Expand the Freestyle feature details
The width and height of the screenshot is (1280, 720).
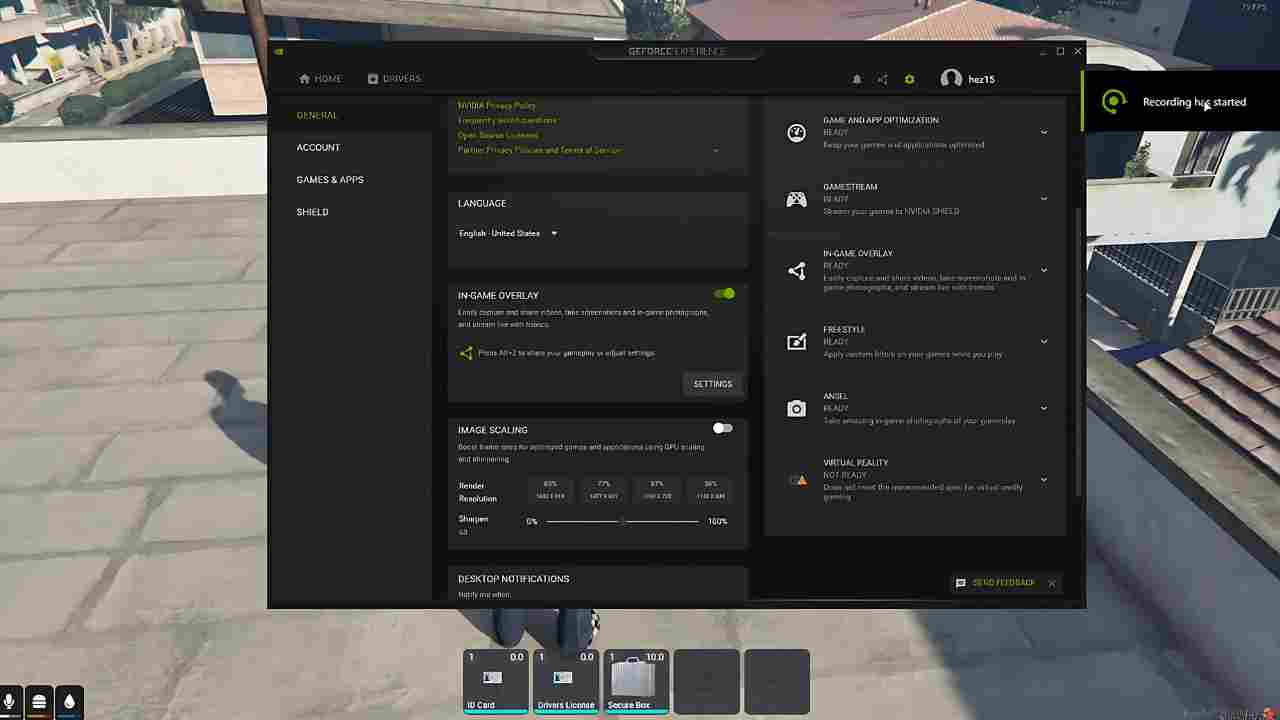click(x=1044, y=342)
